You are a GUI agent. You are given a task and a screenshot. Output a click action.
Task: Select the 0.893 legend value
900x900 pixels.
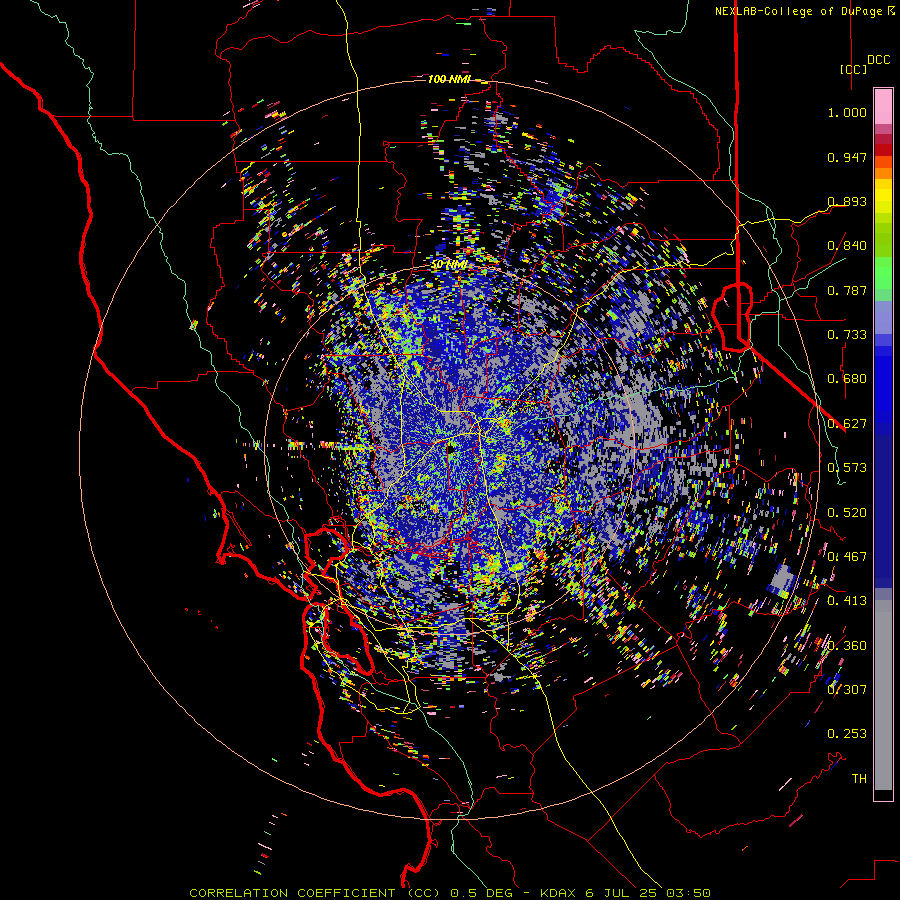point(847,201)
